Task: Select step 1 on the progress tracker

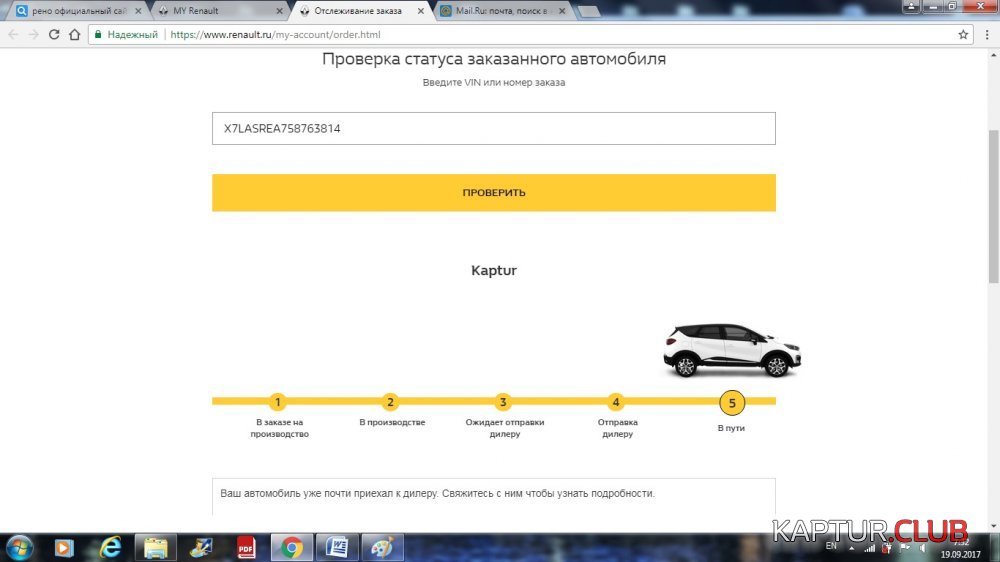Action: pos(278,402)
